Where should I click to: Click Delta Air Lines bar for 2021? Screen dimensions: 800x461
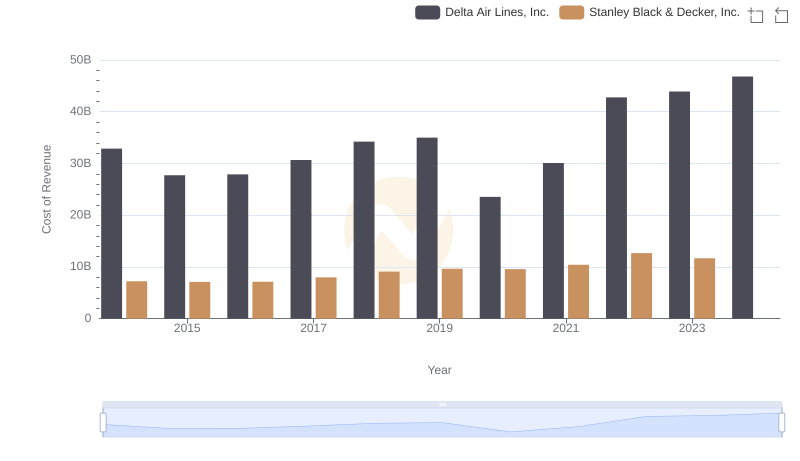coord(553,241)
